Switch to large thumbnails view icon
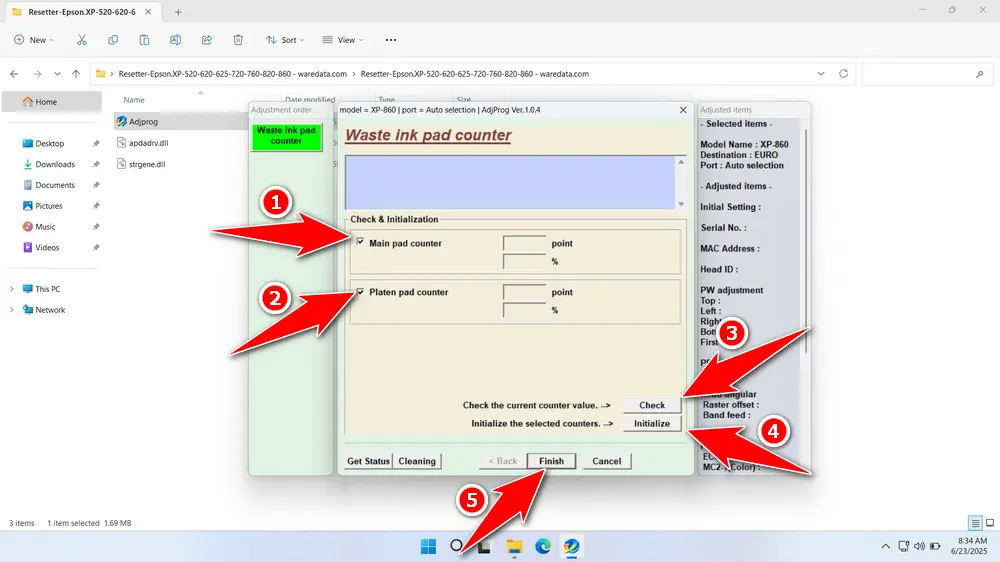This screenshot has height=562, width=1000. click(x=990, y=523)
